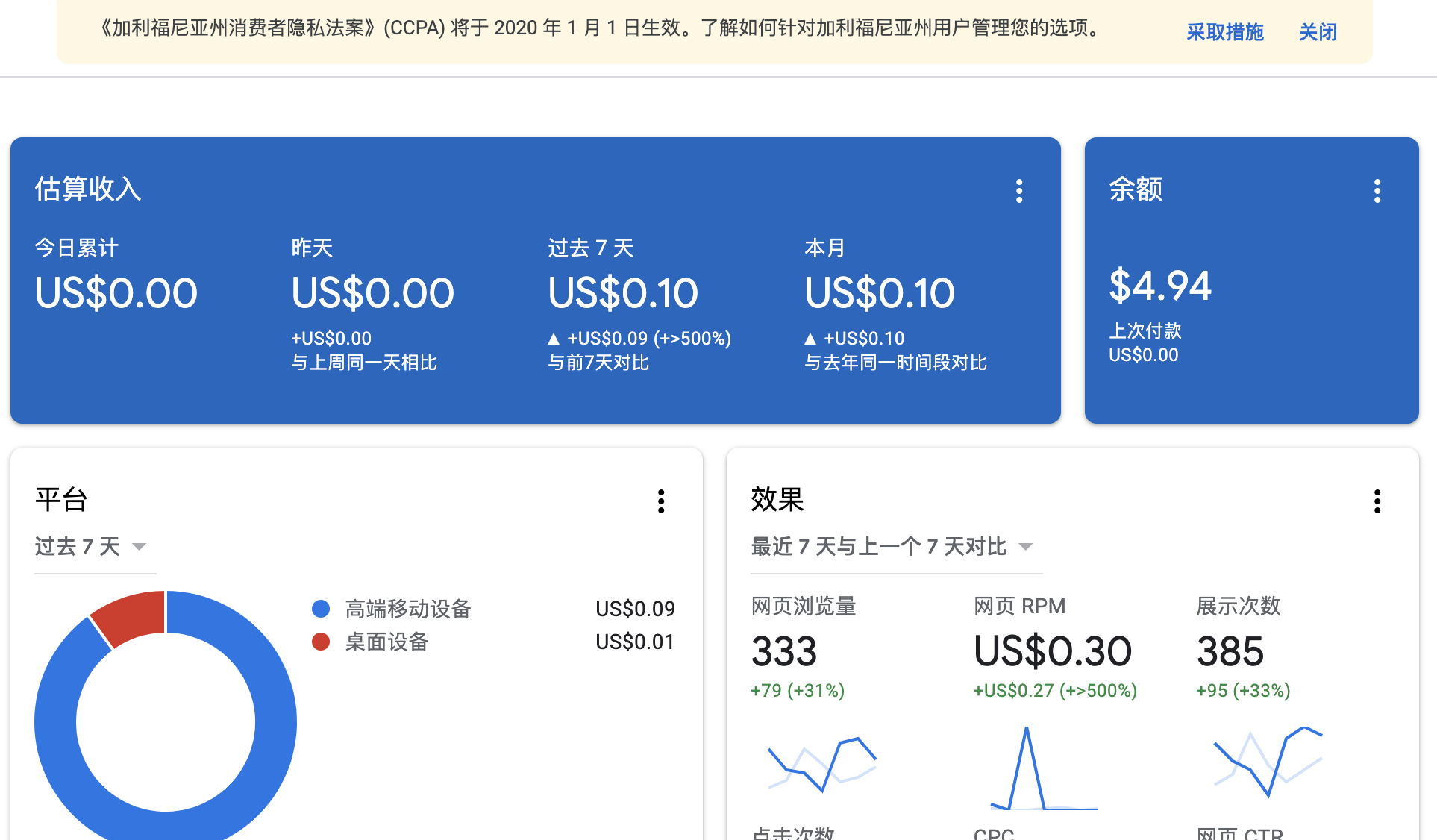Screen dimensions: 1437x840
Task: Click the red 桌面设备 legend dot
Action: click(x=321, y=642)
